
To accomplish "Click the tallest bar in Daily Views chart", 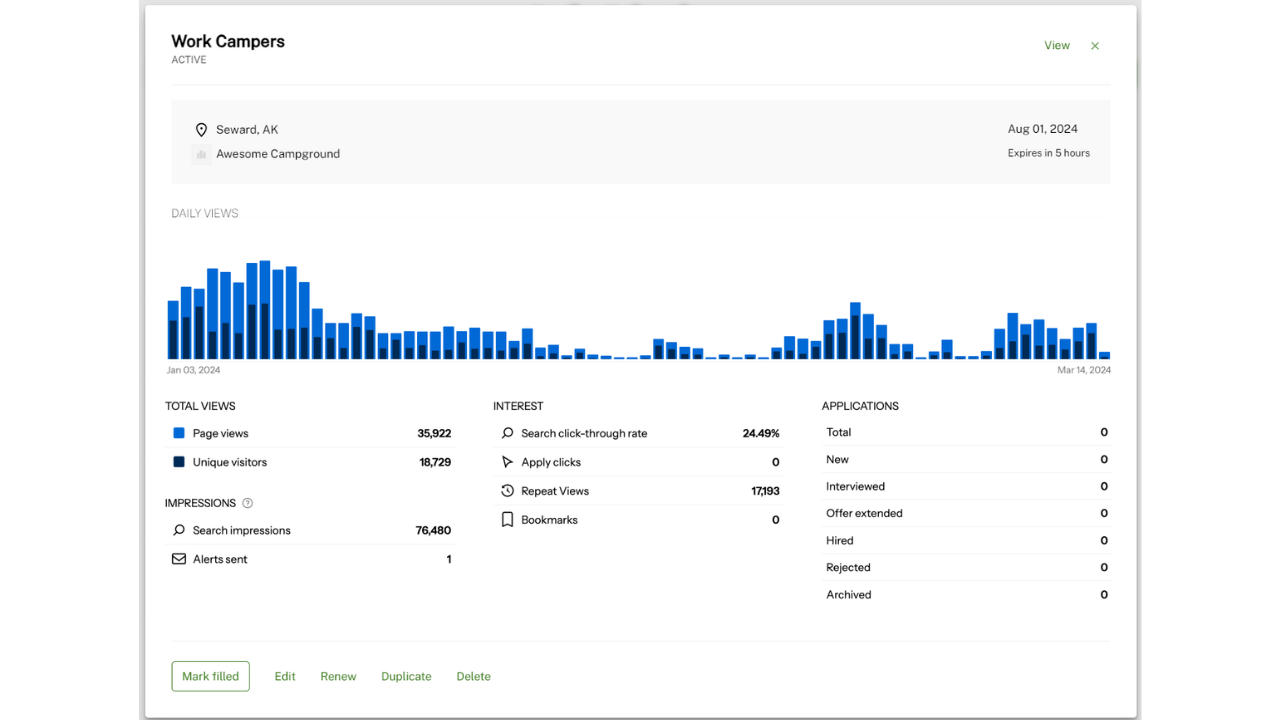I will tap(264, 300).
